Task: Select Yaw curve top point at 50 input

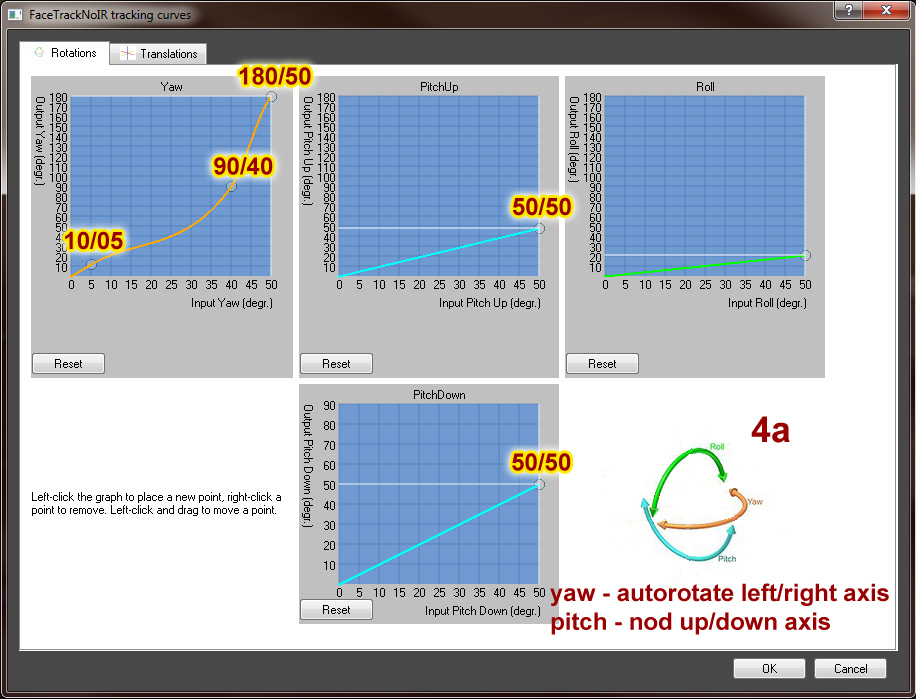Action: [x=271, y=97]
